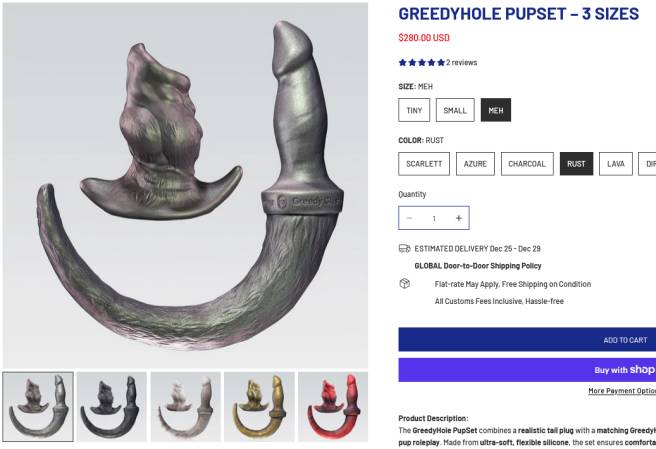Click the five-star rating icons

coord(421,63)
